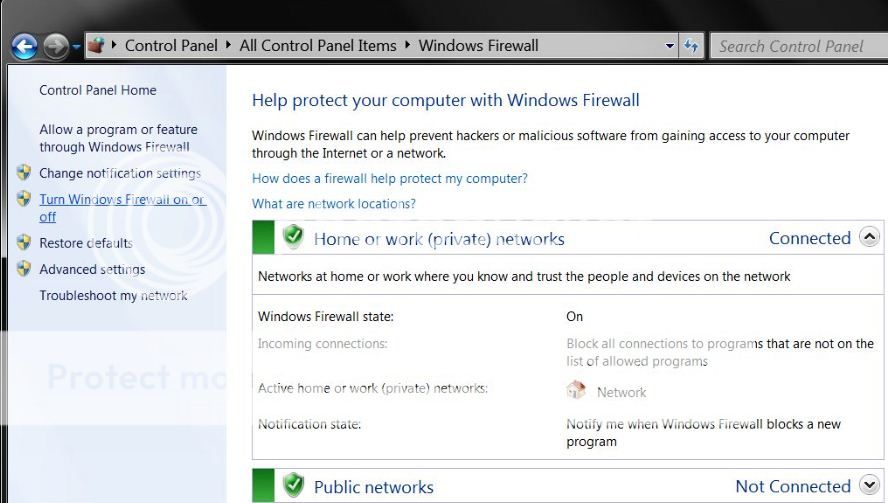Select Control Panel breadcrumb in address bar
The height and width of the screenshot is (503, 888).
click(x=171, y=46)
